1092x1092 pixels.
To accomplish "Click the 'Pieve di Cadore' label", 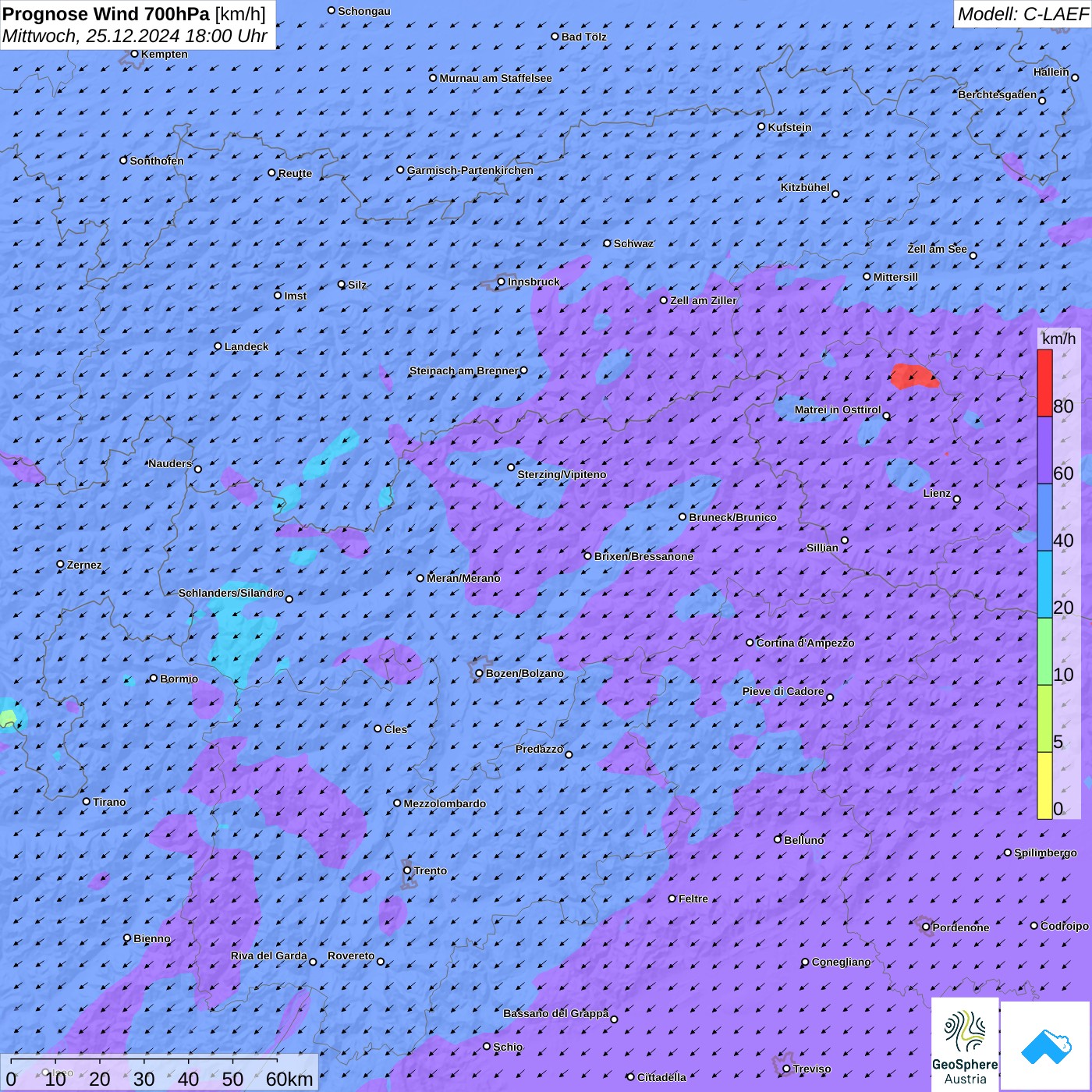I will 783,691.
